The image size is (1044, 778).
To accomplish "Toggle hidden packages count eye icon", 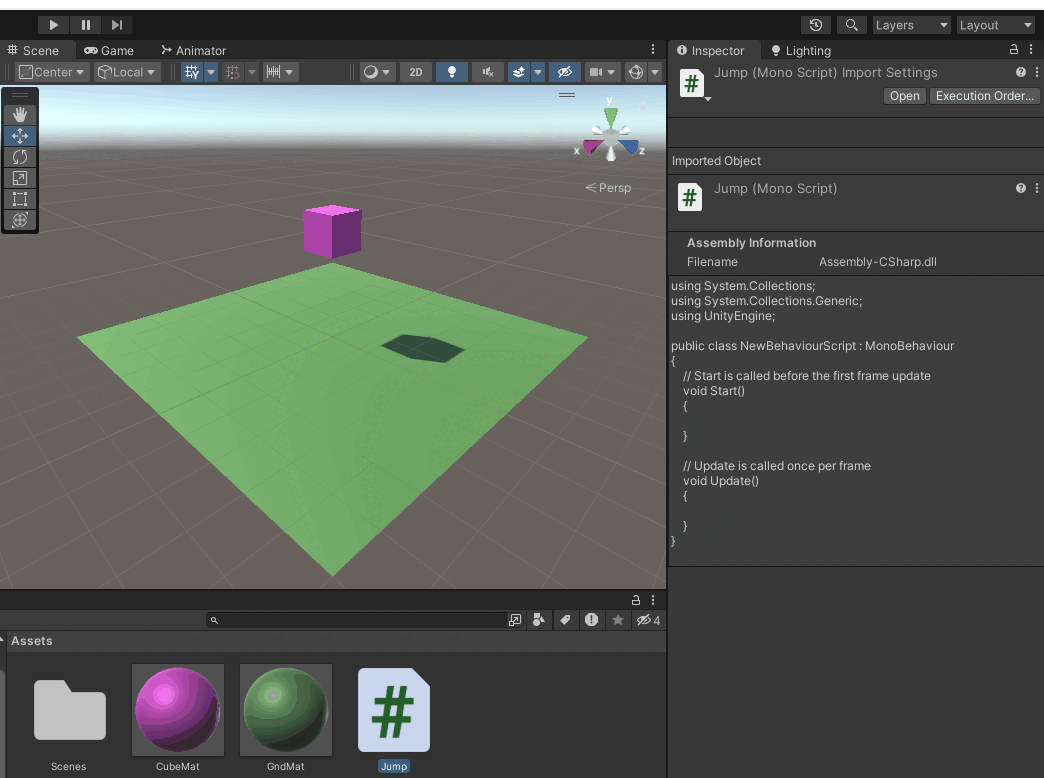I will 648,620.
